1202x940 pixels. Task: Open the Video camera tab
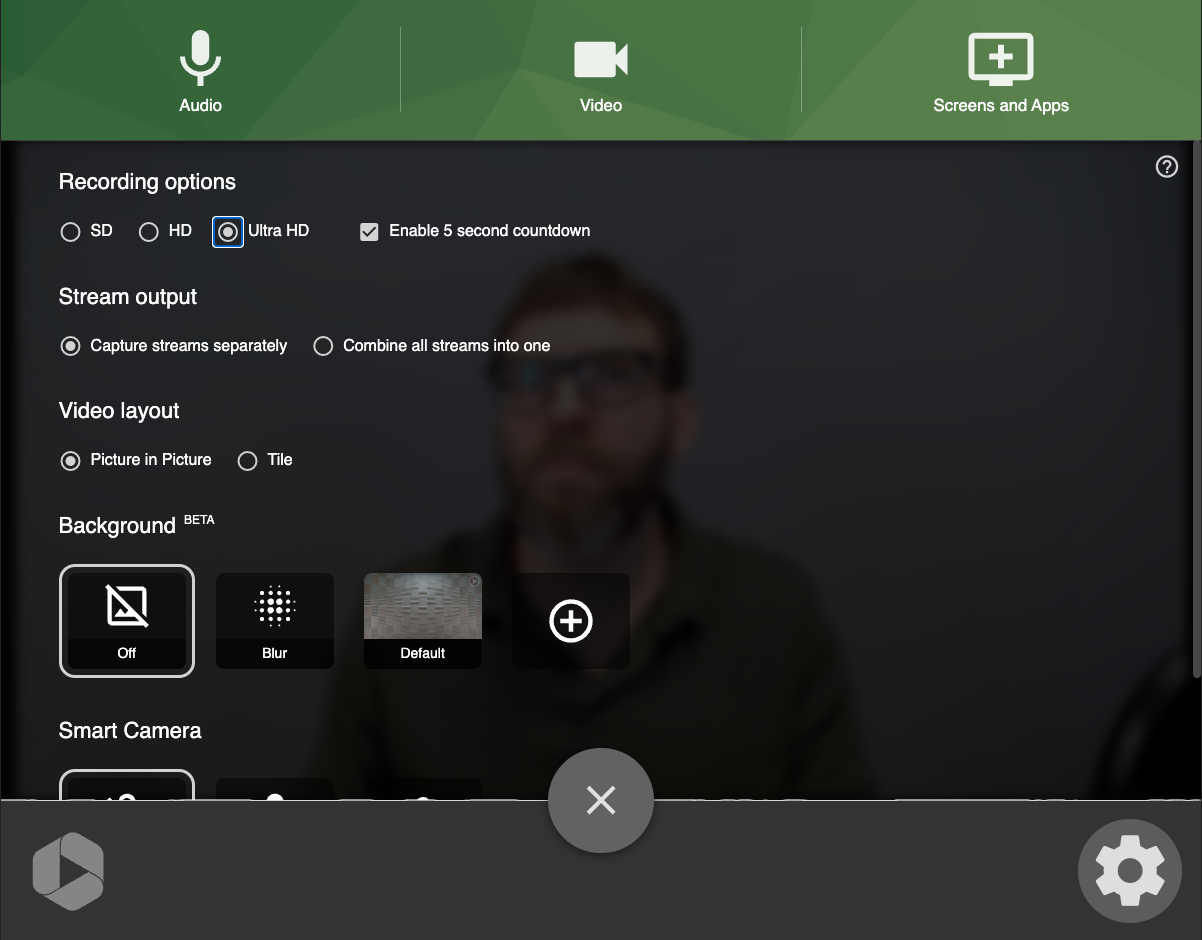tap(600, 70)
